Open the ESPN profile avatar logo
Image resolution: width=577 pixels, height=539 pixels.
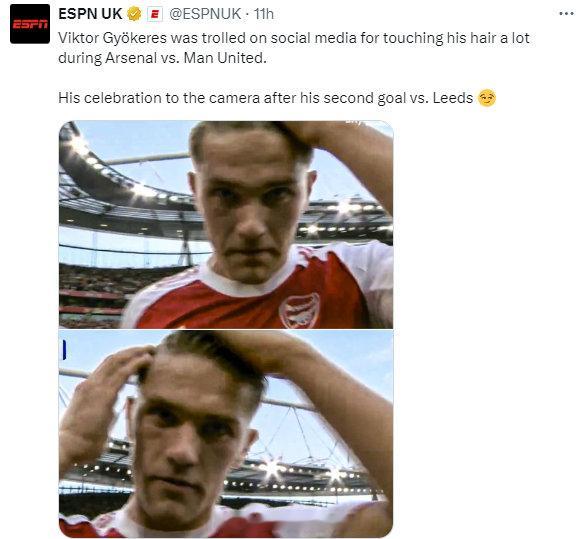coord(30,24)
